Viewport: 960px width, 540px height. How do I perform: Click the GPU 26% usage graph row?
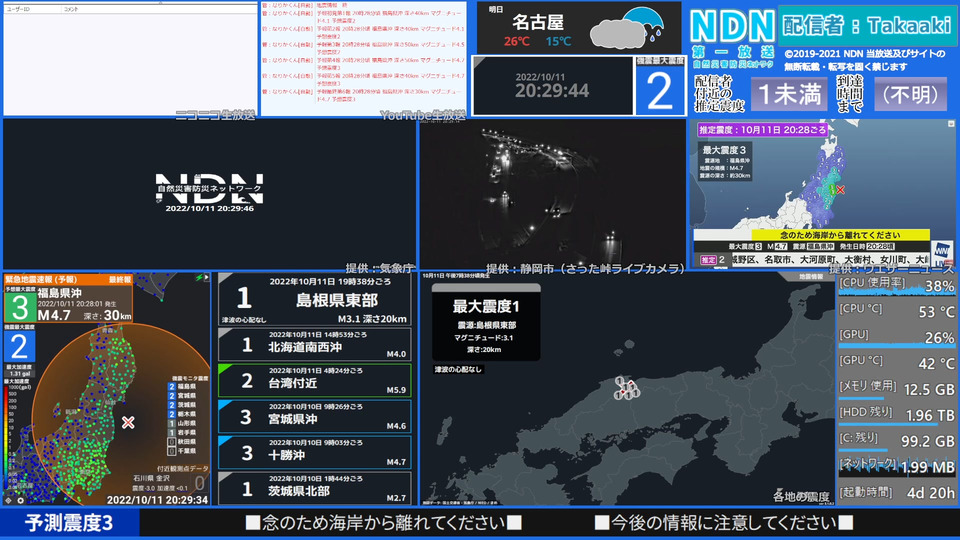coord(896,337)
